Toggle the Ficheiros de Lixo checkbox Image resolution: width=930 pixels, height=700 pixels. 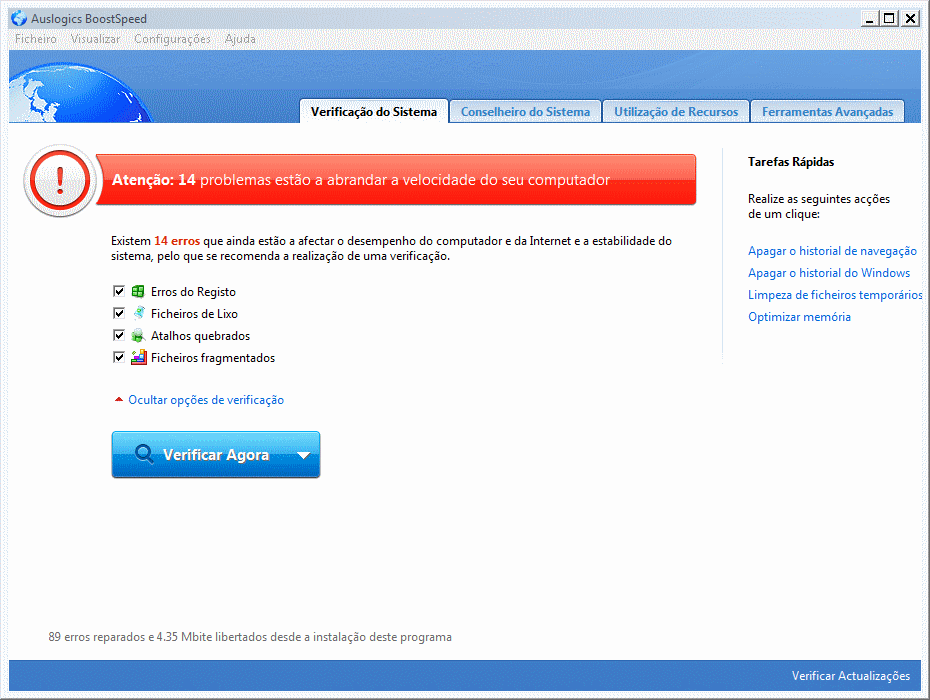(x=119, y=314)
